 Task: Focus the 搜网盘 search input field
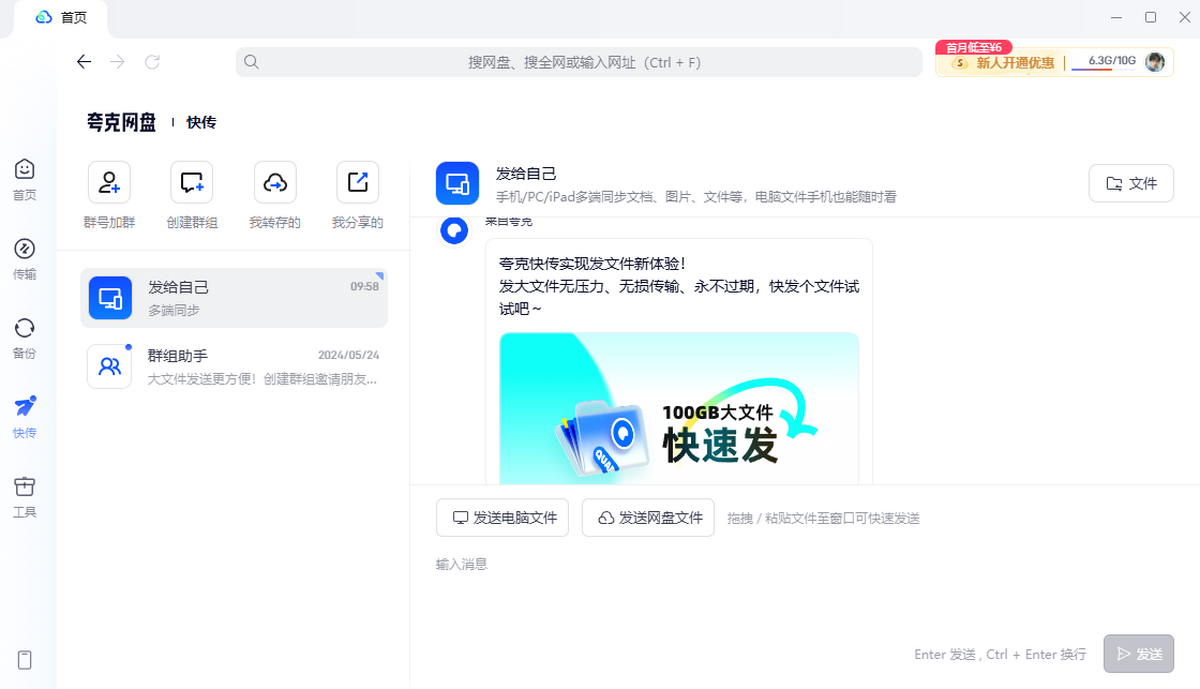click(x=579, y=62)
